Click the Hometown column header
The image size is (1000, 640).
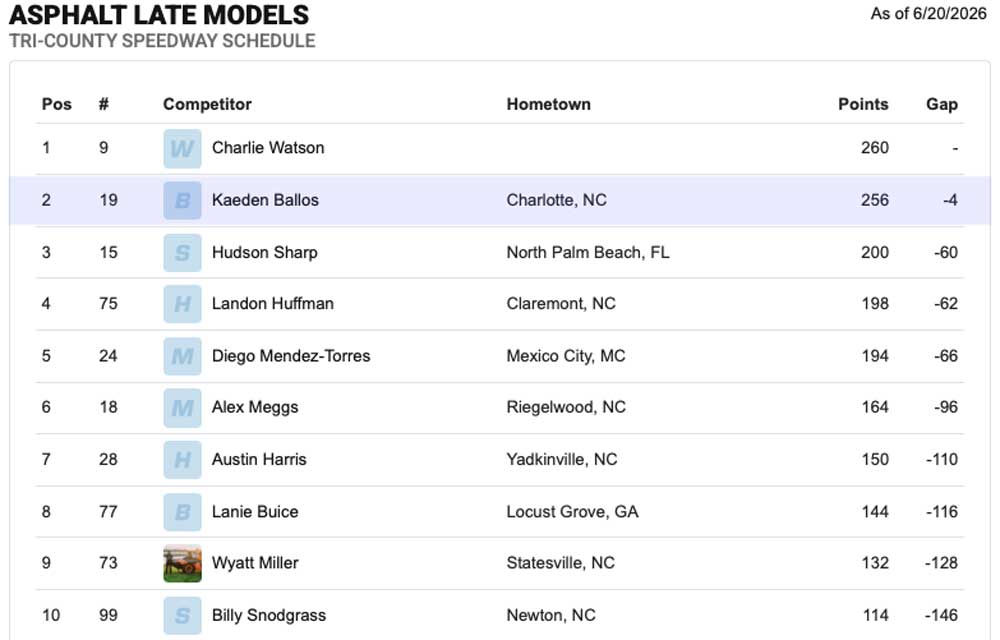click(x=548, y=104)
